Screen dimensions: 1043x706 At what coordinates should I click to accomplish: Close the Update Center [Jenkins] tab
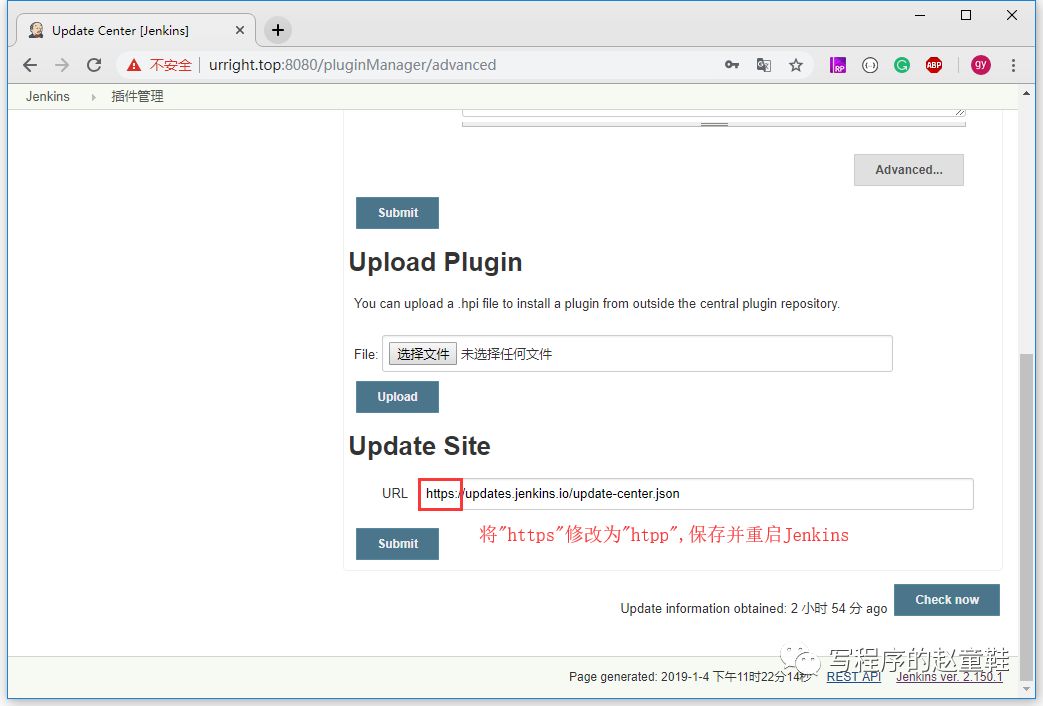click(240, 30)
